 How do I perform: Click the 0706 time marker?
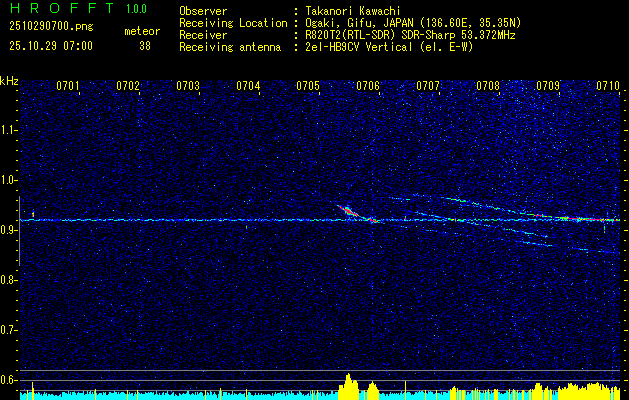click(x=368, y=86)
